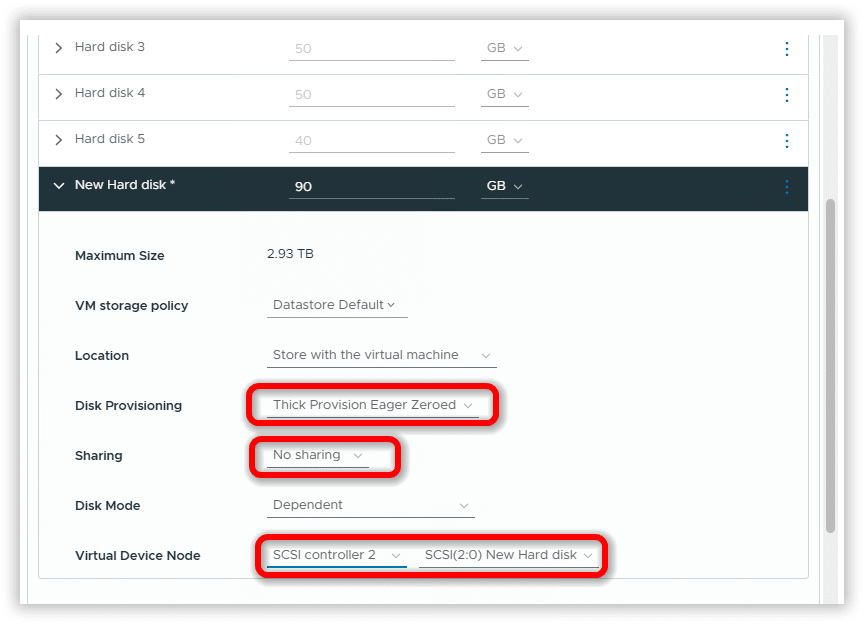This screenshot has width=864, height=624.
Task: Expand the Hard disk 3 row
Action: tap(58, 48)
